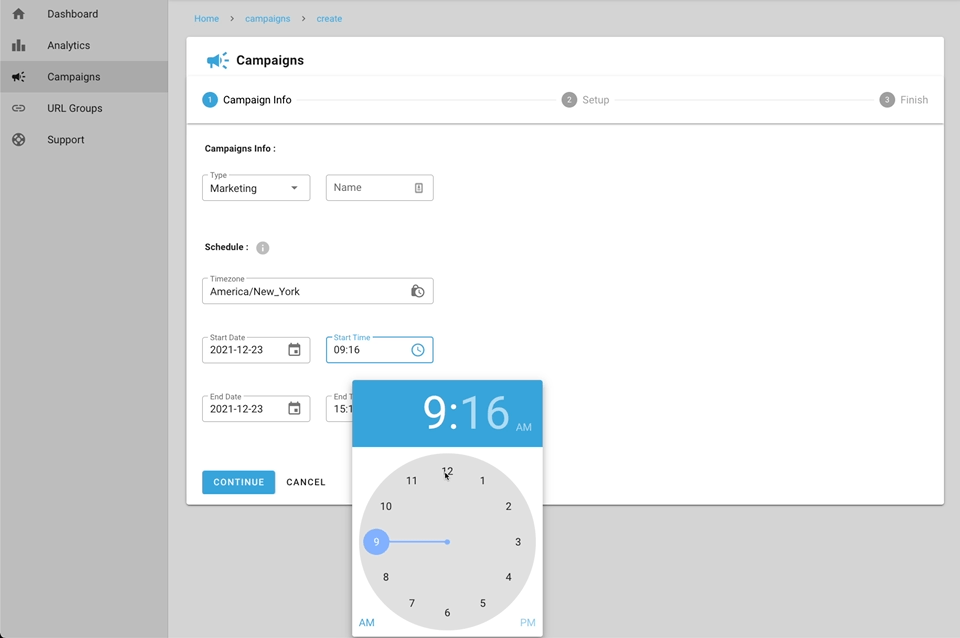Click the timezone clock icon
The width and height of the screenshot is (960, 638).
[419, 290]
